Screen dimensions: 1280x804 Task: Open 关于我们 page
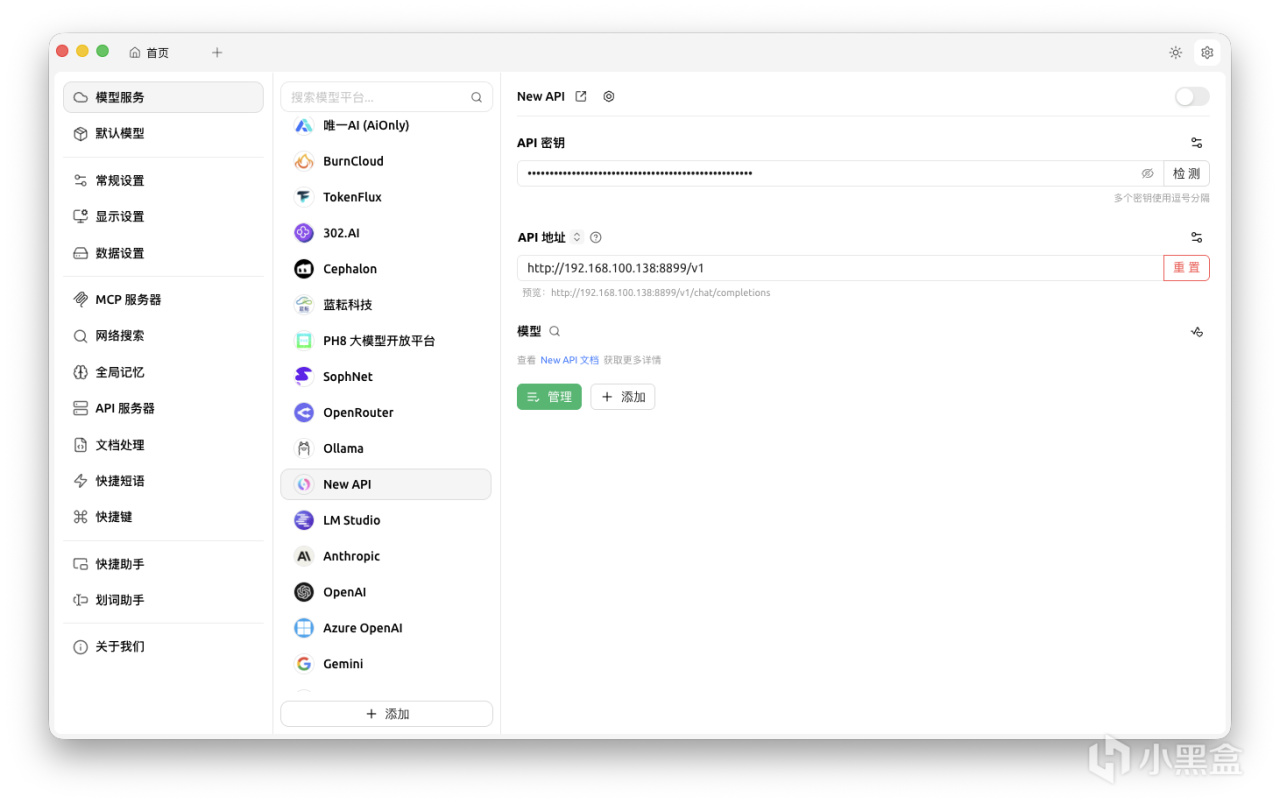click(163, 646)
